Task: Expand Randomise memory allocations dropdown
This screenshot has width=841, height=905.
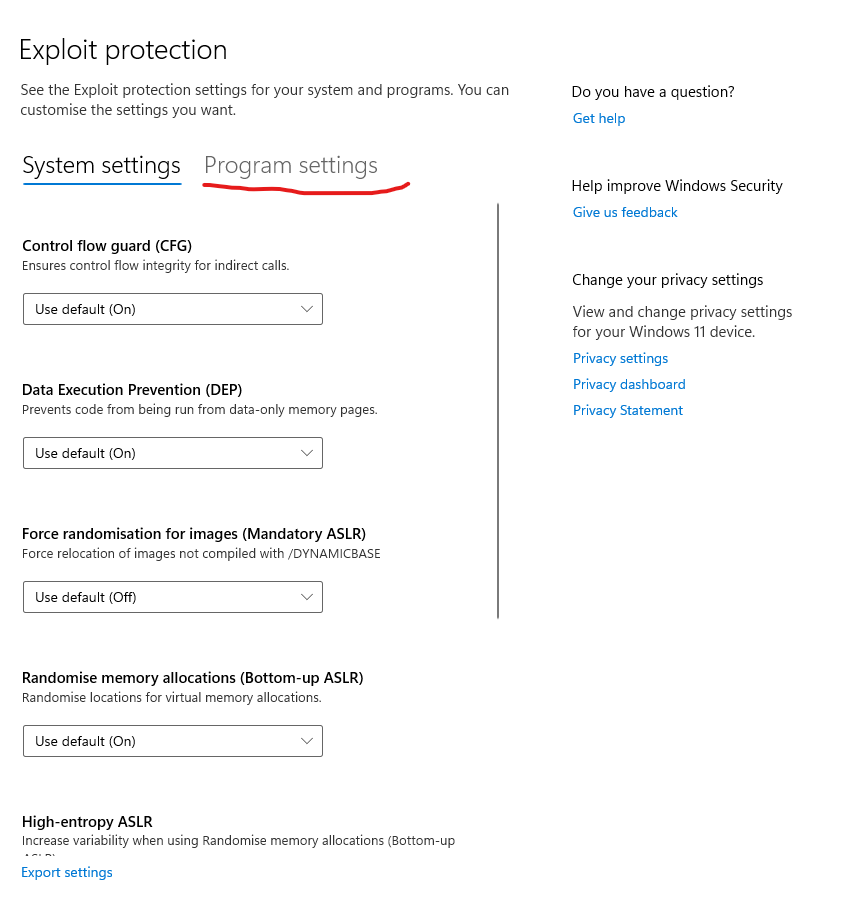Action: [x=172, y=741]
